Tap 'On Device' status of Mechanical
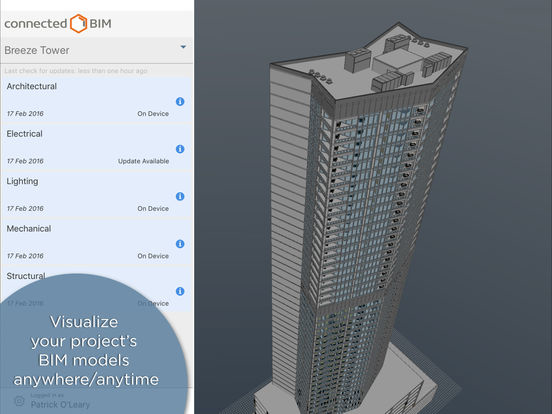Viewport: 552px width, 414px height. pyautogui.click(x=153, y=256)
